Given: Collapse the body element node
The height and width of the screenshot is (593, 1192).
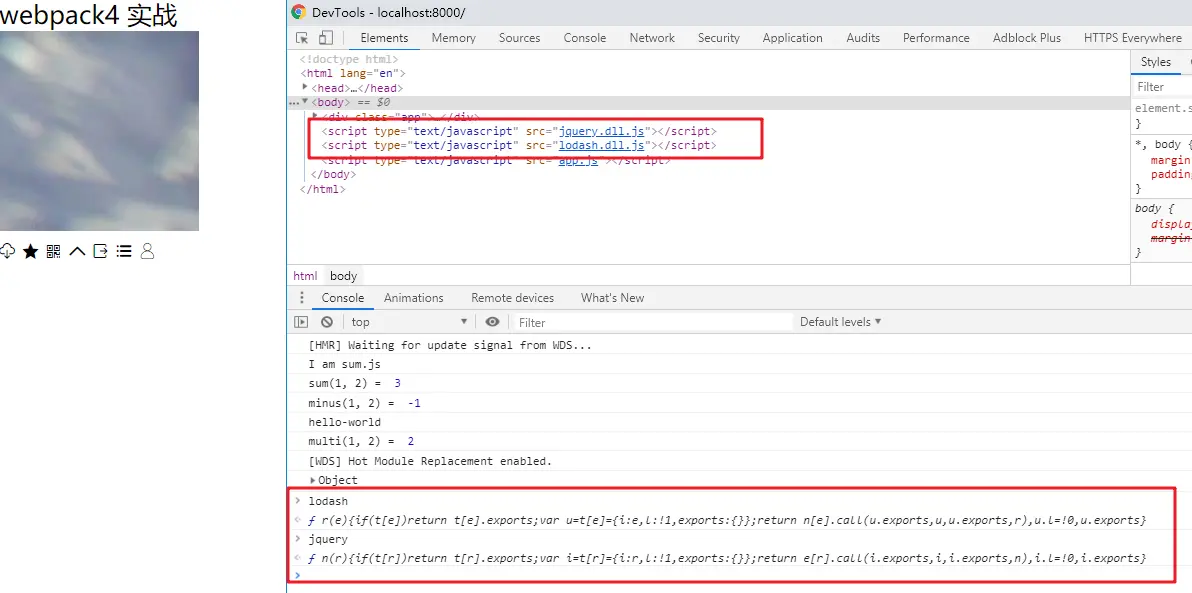Looking at the screenshot, I should coord(306,101).
